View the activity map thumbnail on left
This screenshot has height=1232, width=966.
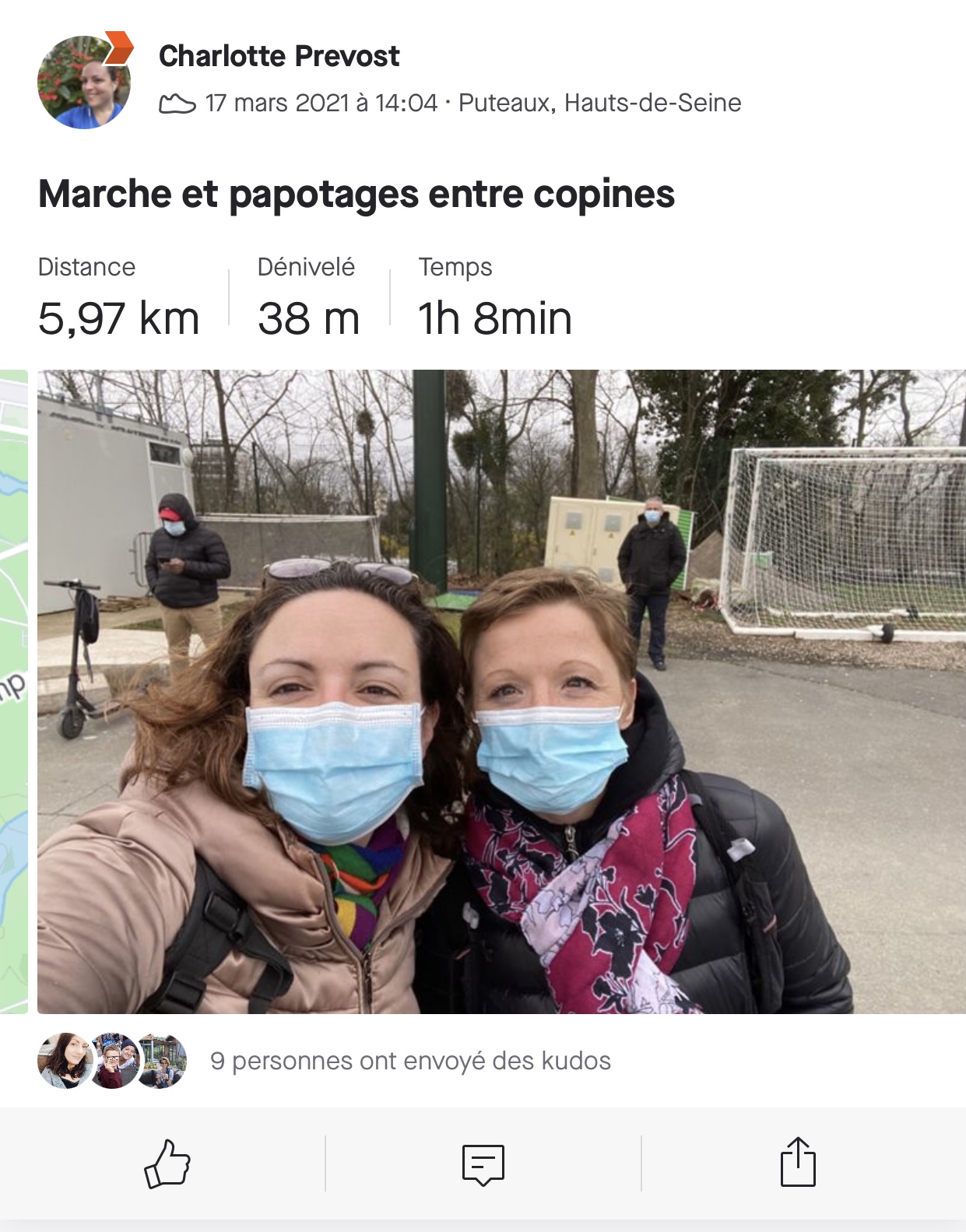[14, 691]
